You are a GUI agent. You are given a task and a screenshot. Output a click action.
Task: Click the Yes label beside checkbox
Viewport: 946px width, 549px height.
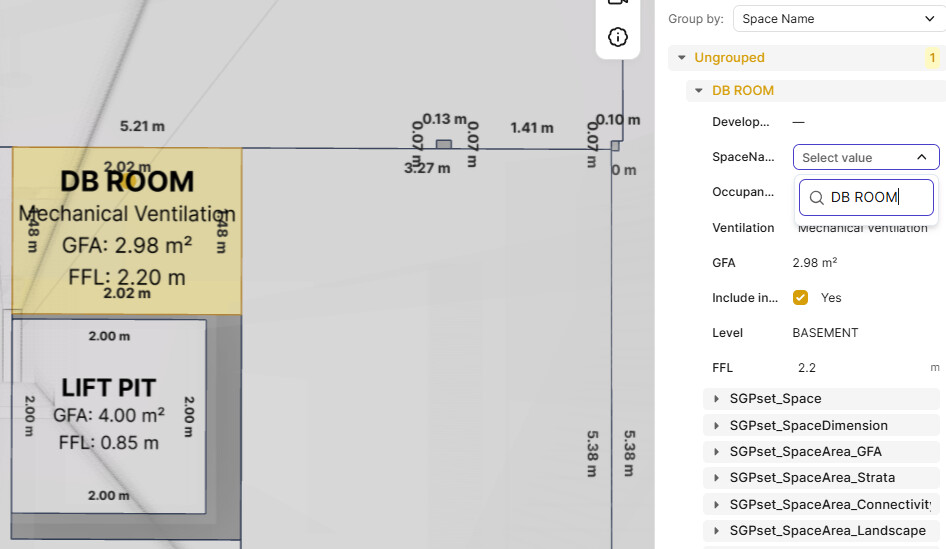point(831,297)
